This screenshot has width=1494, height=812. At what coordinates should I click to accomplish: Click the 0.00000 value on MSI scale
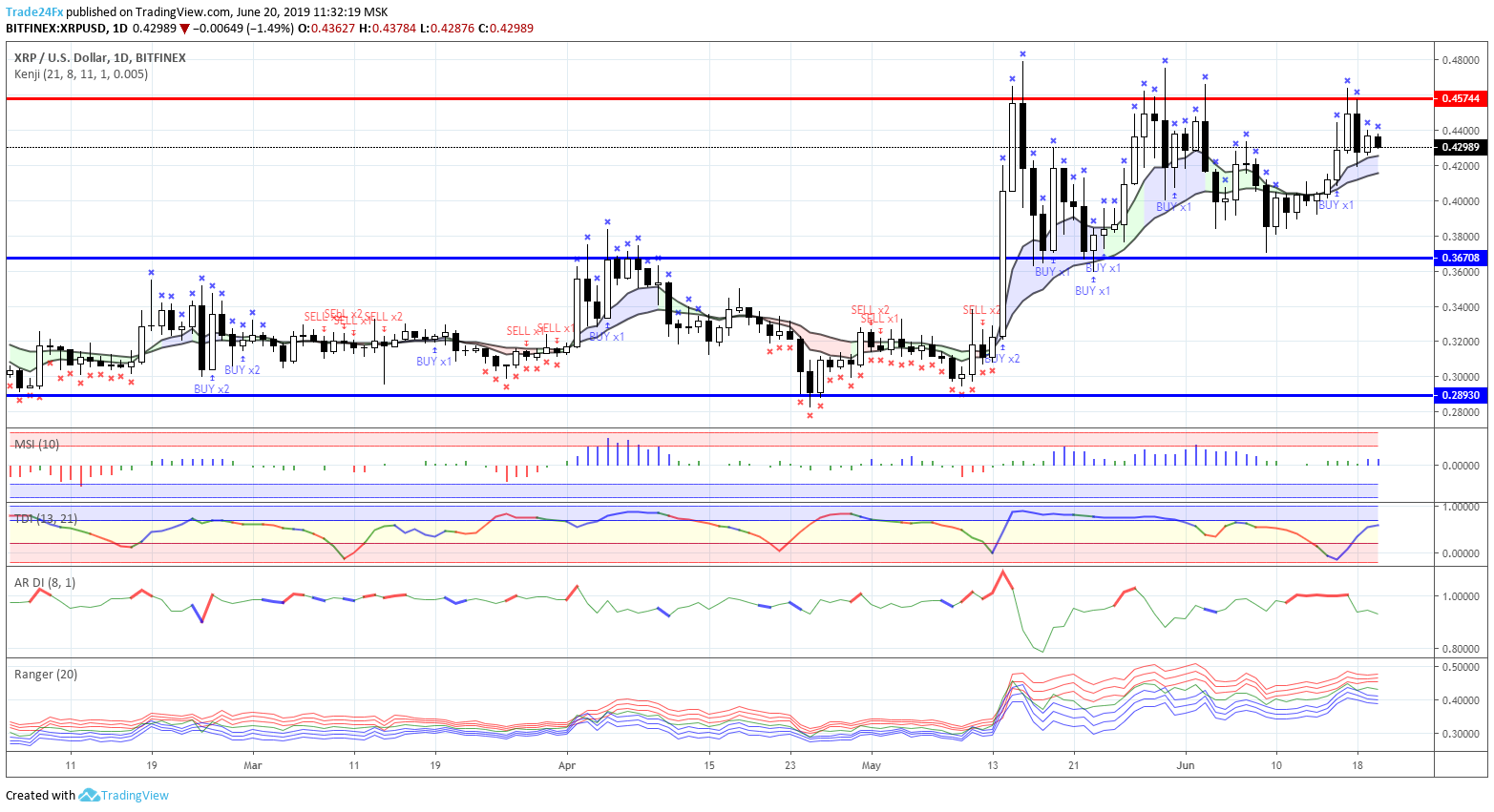pos(1461,466)
